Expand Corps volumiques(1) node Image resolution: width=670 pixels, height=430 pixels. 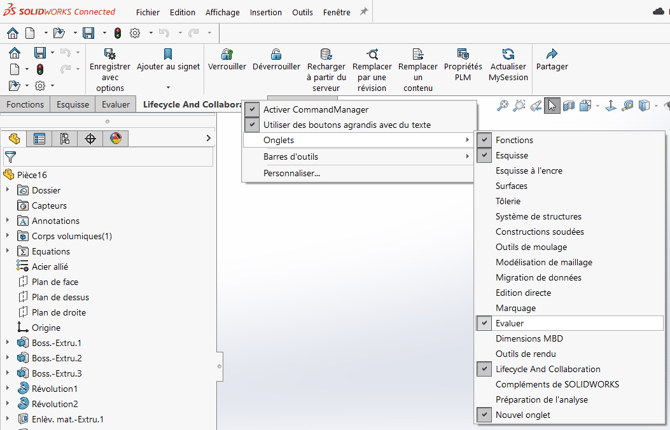coord(7,236)
